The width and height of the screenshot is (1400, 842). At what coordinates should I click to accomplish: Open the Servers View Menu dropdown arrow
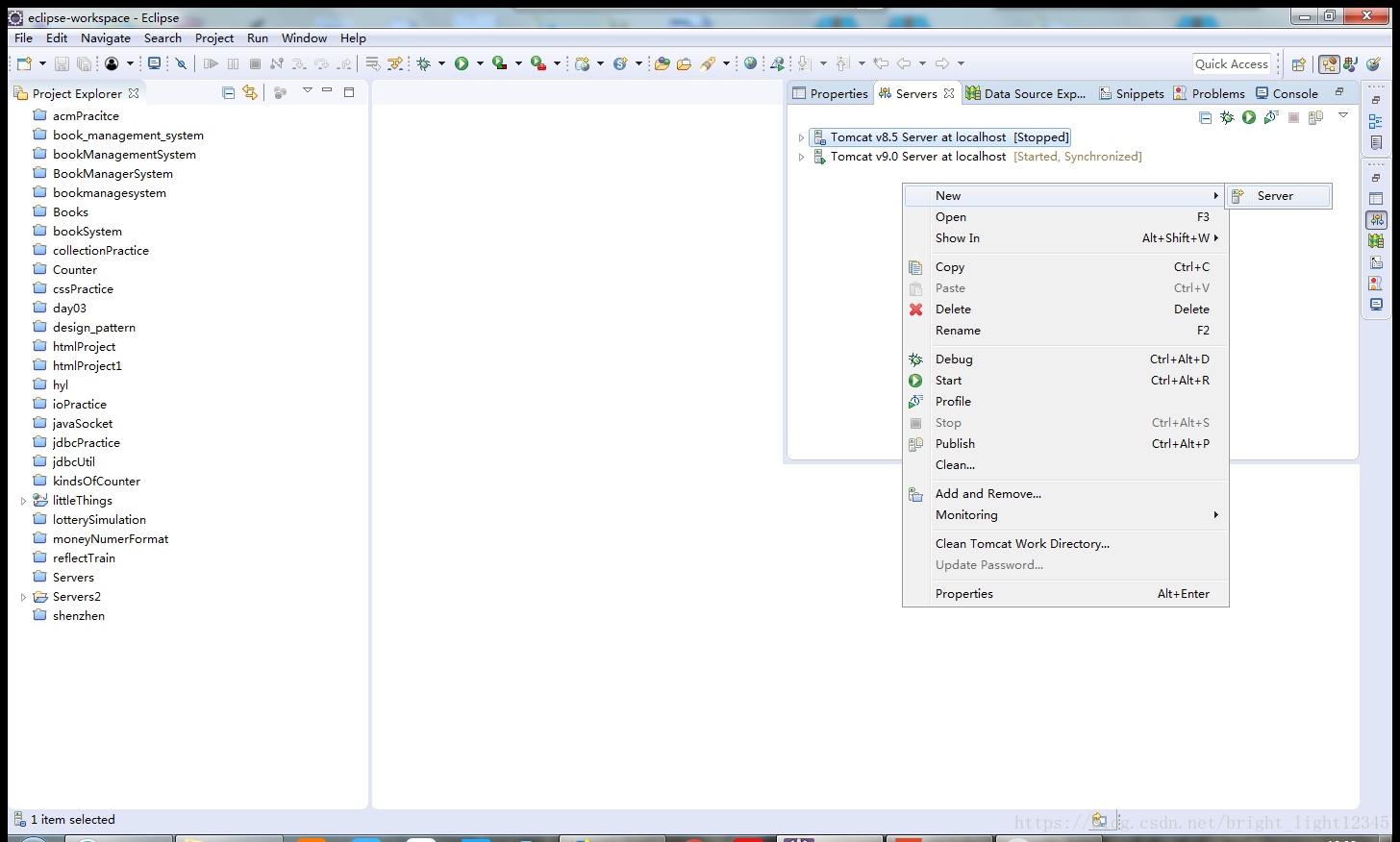pos(1343,115)
